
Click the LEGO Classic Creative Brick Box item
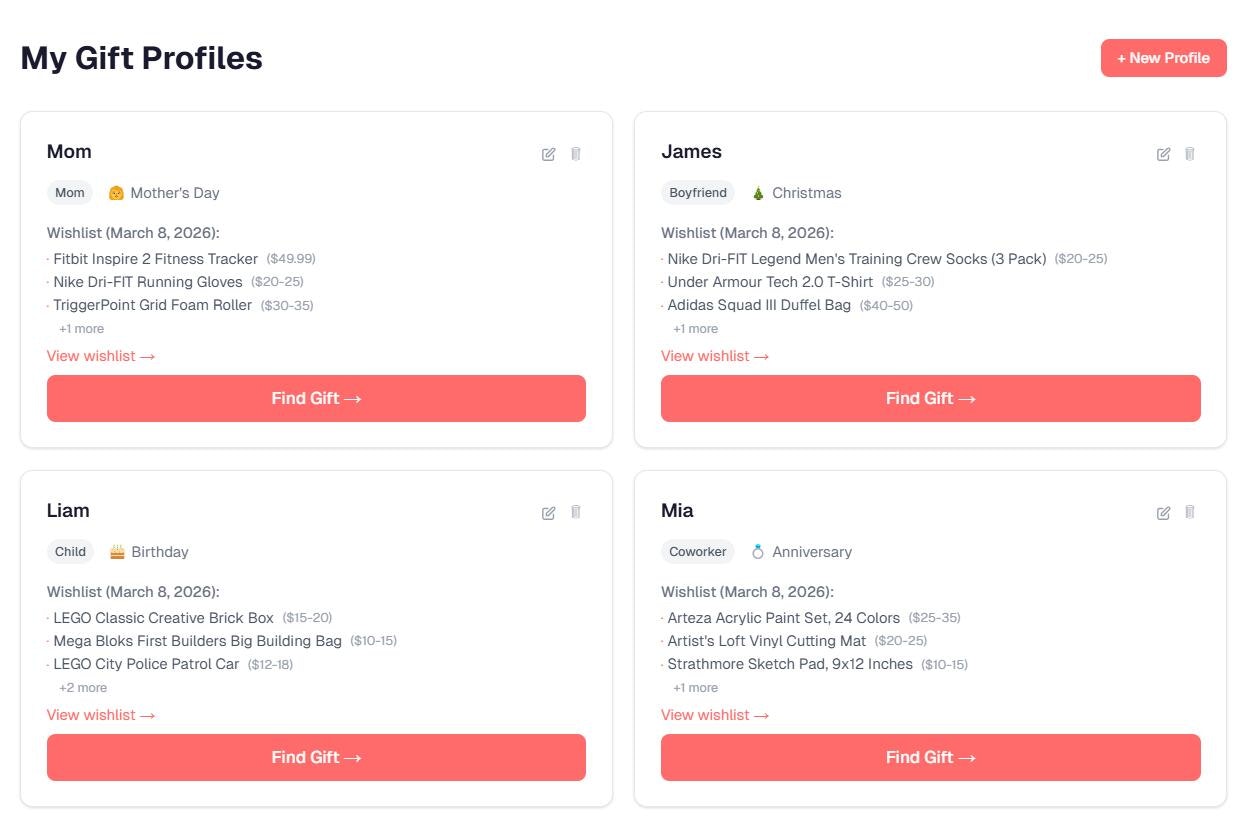pyautogui.click(x=163, y=618)
